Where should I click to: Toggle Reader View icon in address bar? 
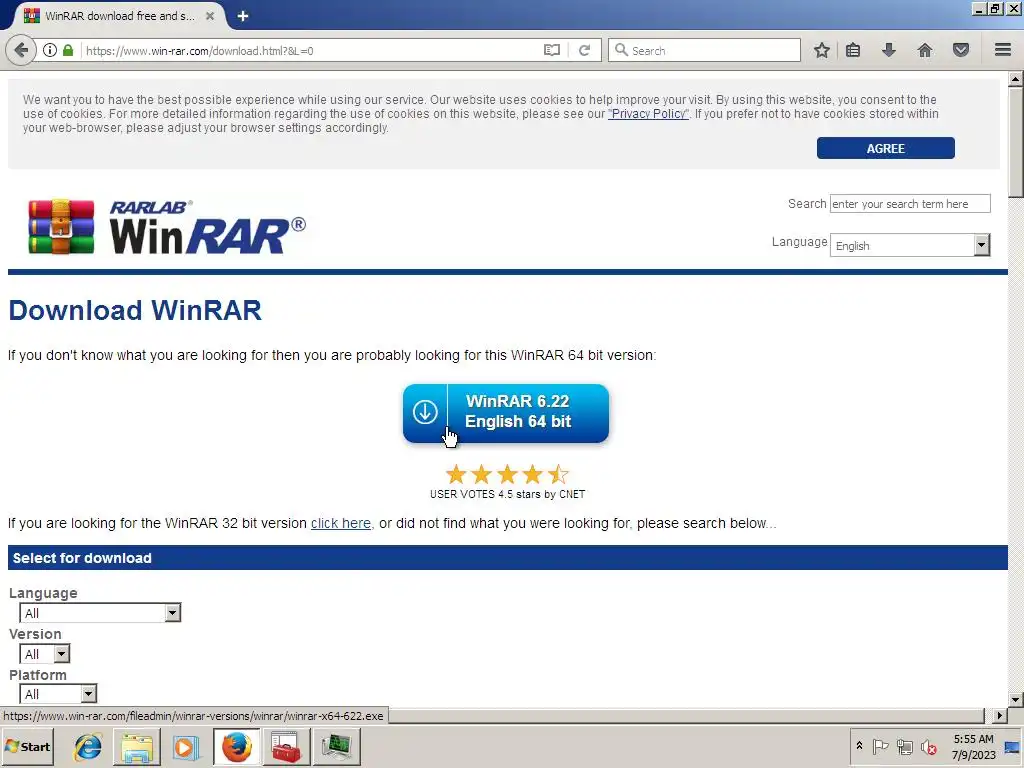point(552,50)
